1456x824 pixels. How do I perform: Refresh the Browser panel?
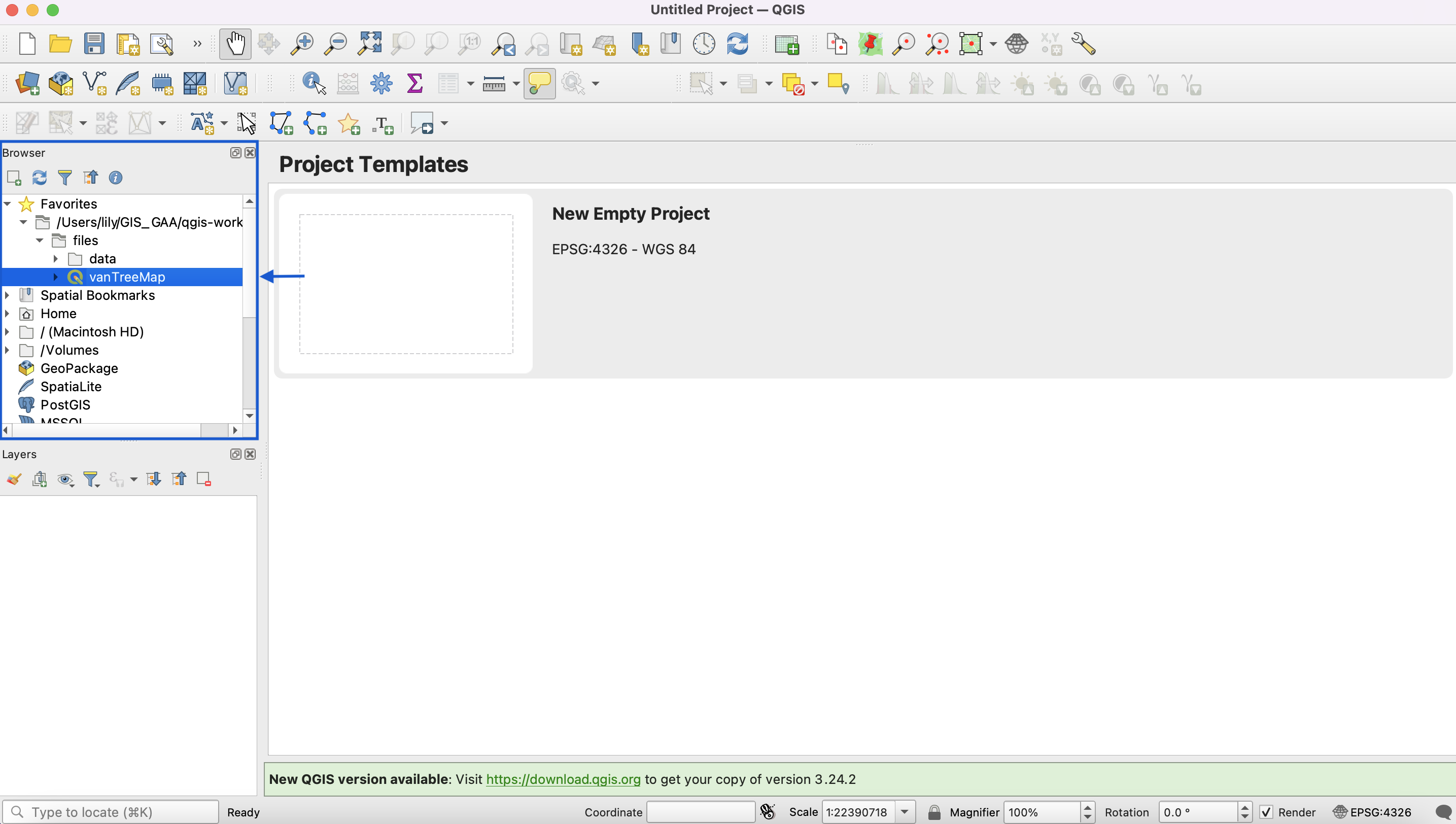tap(39, 178)
